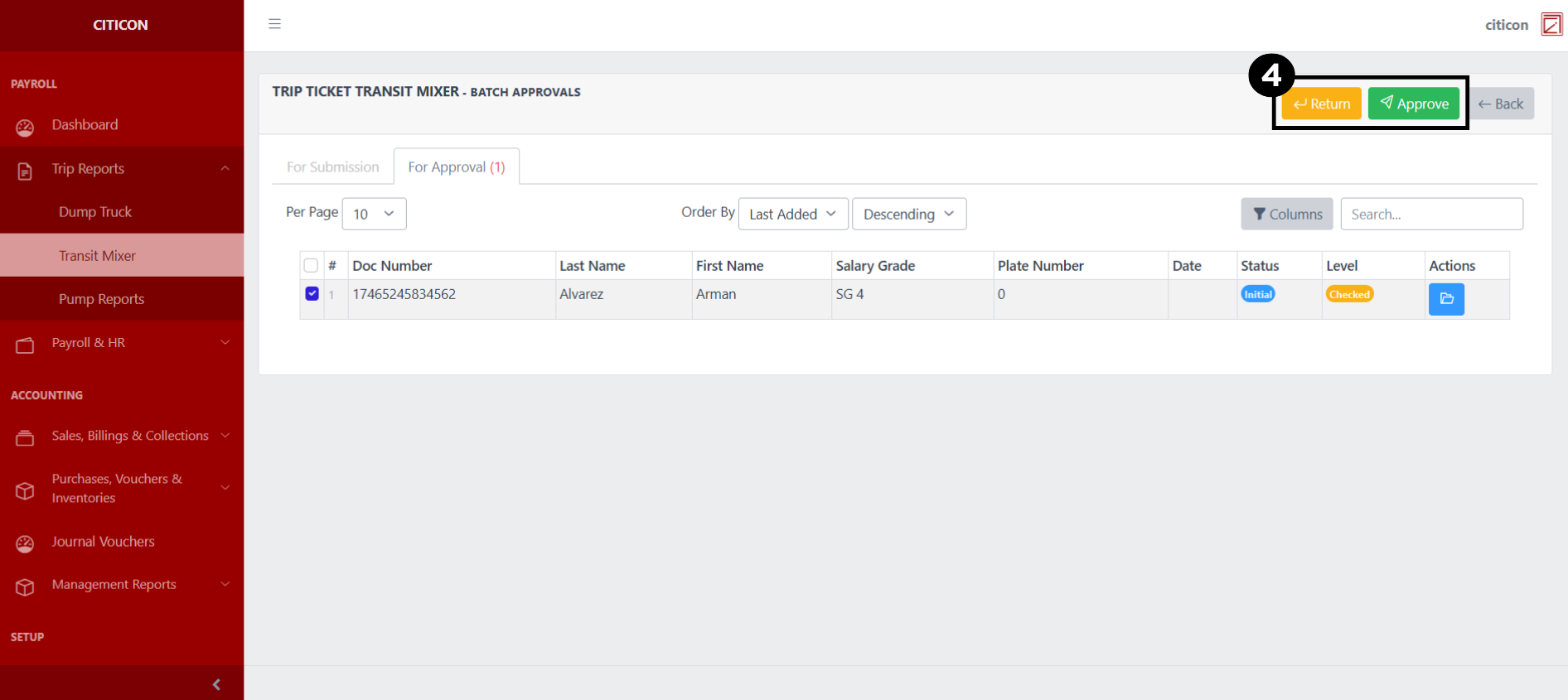Open the citicon user profile icon

[x=1551, y=25]
